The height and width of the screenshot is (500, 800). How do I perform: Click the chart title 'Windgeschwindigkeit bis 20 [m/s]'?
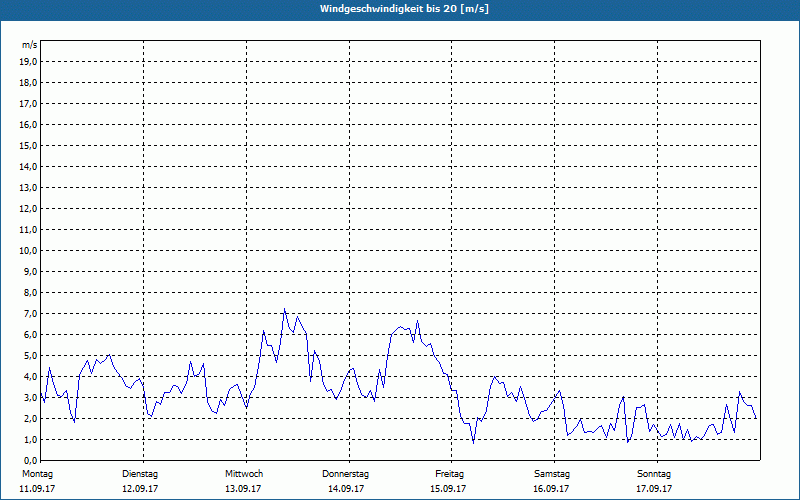tap(404, 9)
